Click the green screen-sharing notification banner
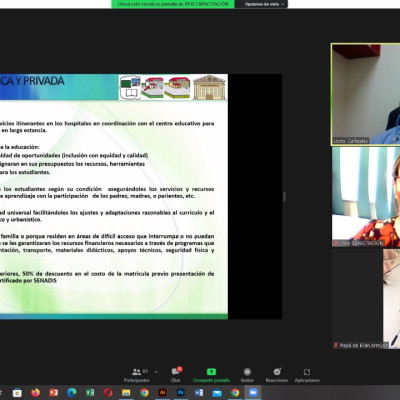Image resolution: width=400 pixels, height=400 pixels. pyautogui.click(x=173, y=4)
